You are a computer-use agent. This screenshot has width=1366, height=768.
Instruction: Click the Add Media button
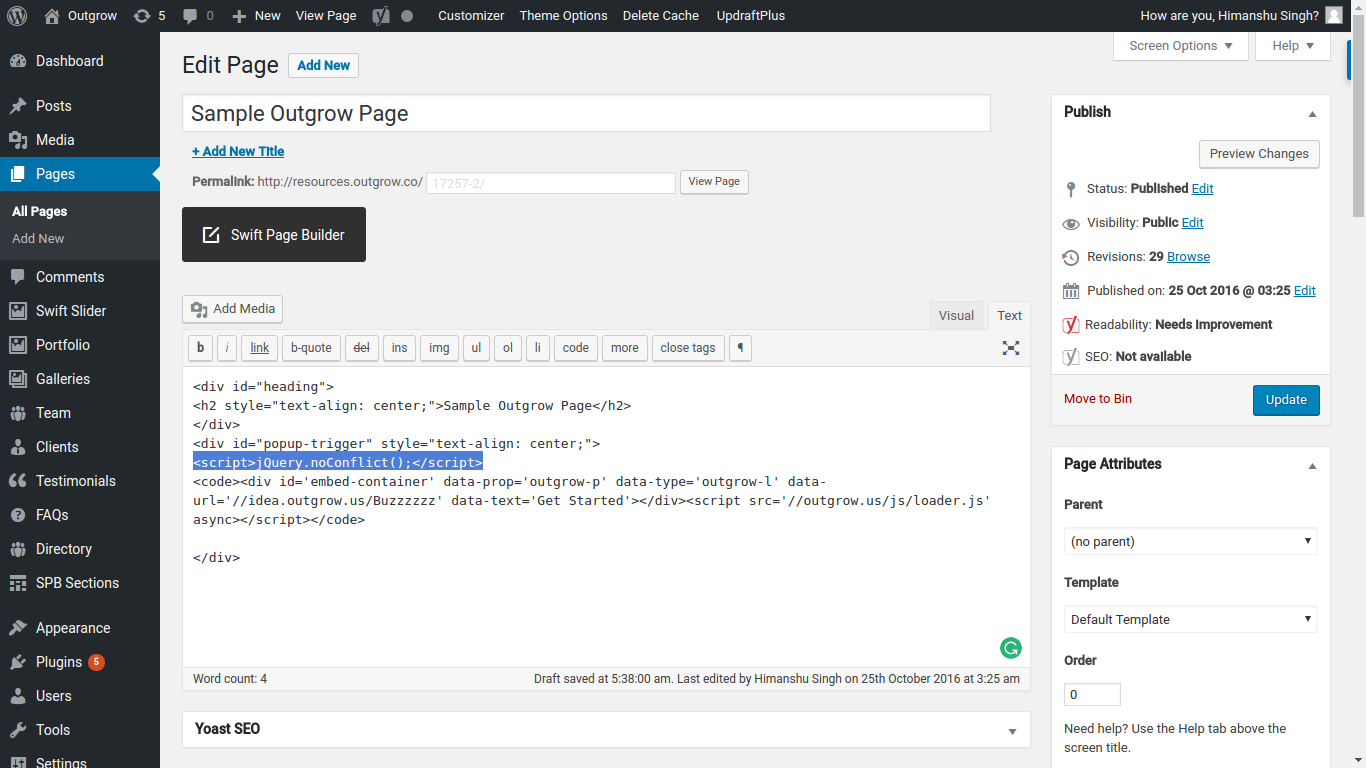click(x=233, y=309)
